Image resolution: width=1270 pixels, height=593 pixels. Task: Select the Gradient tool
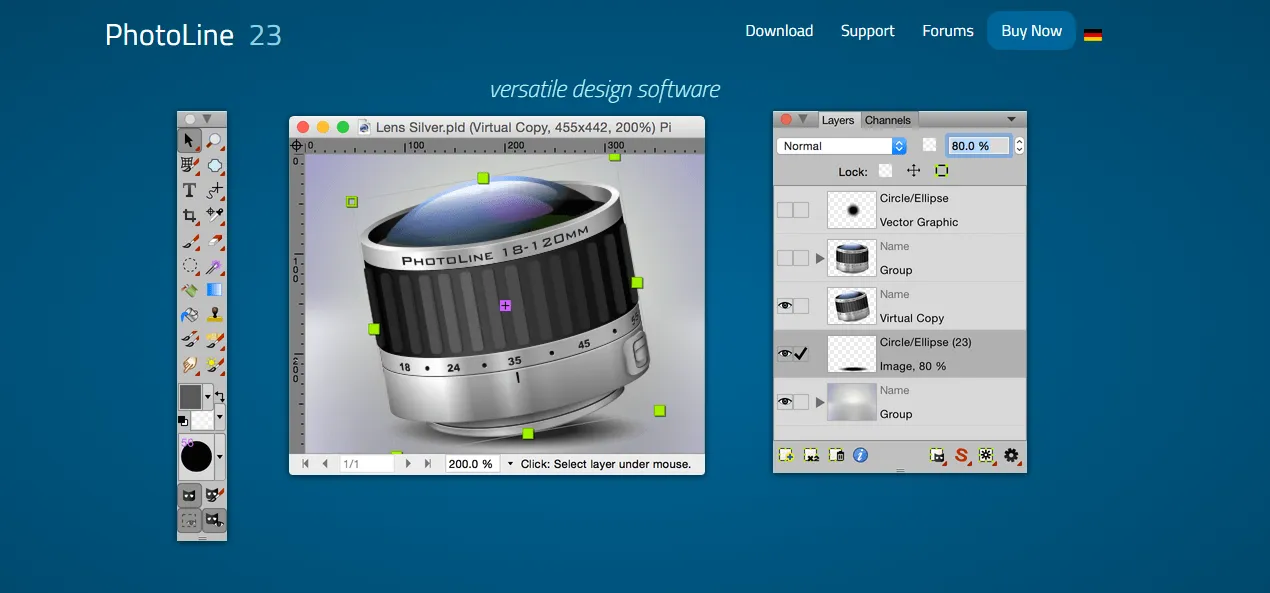tap(214, 290)
